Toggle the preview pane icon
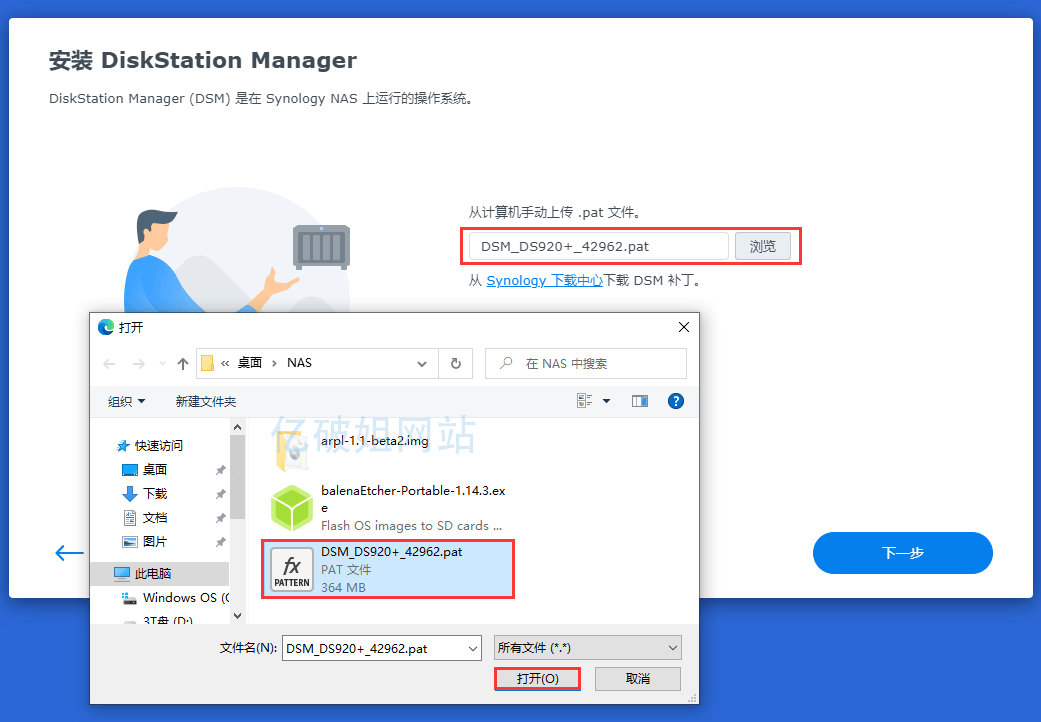The height and width of the screenshot is (722, 1041). [x=640, y=401]
